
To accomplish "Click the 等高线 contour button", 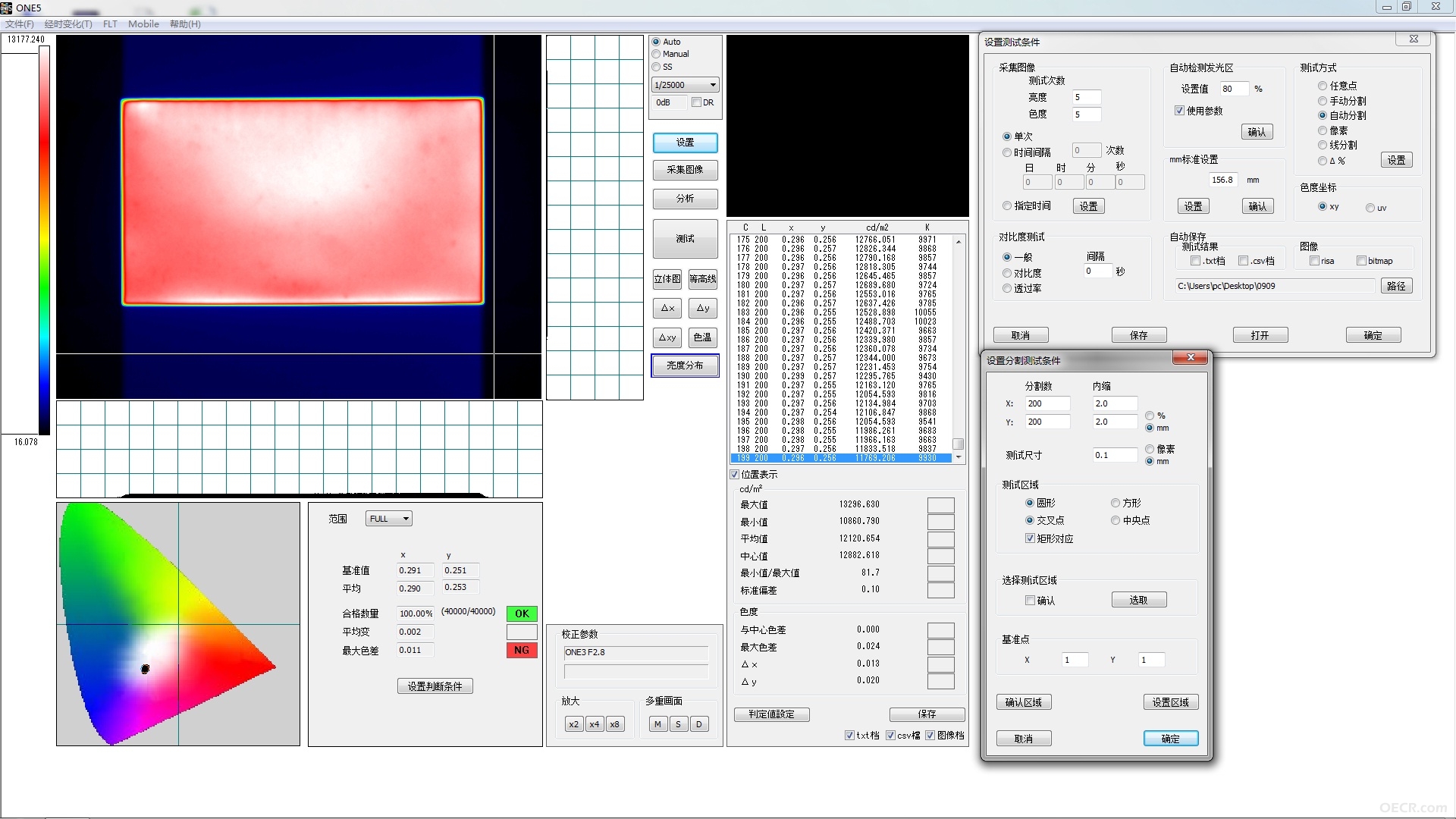I will point(702,279).
